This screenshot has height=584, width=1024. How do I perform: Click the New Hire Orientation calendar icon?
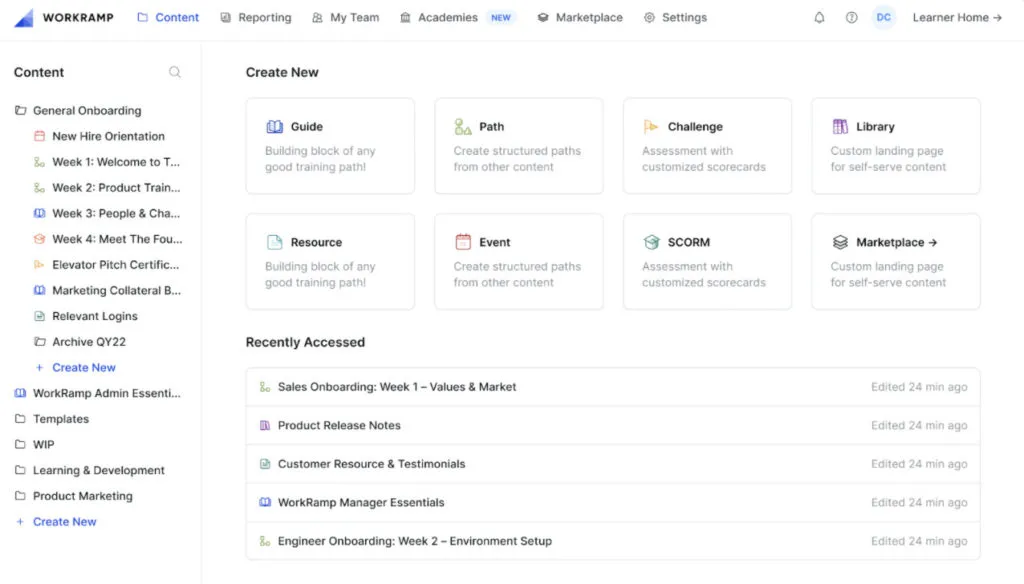[39, 136]
